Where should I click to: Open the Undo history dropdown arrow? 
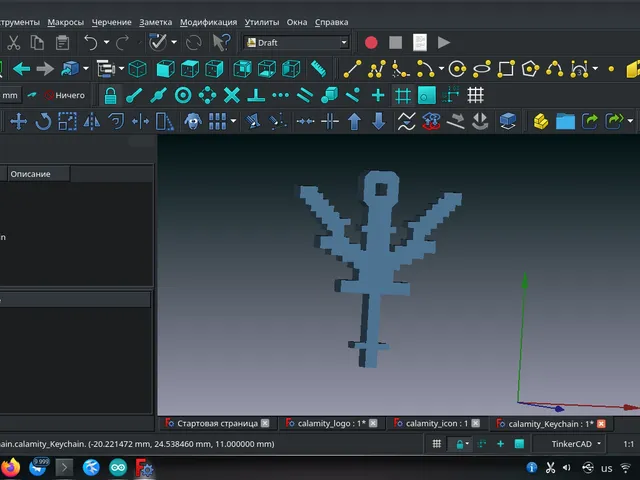click(x=106, y=42)
